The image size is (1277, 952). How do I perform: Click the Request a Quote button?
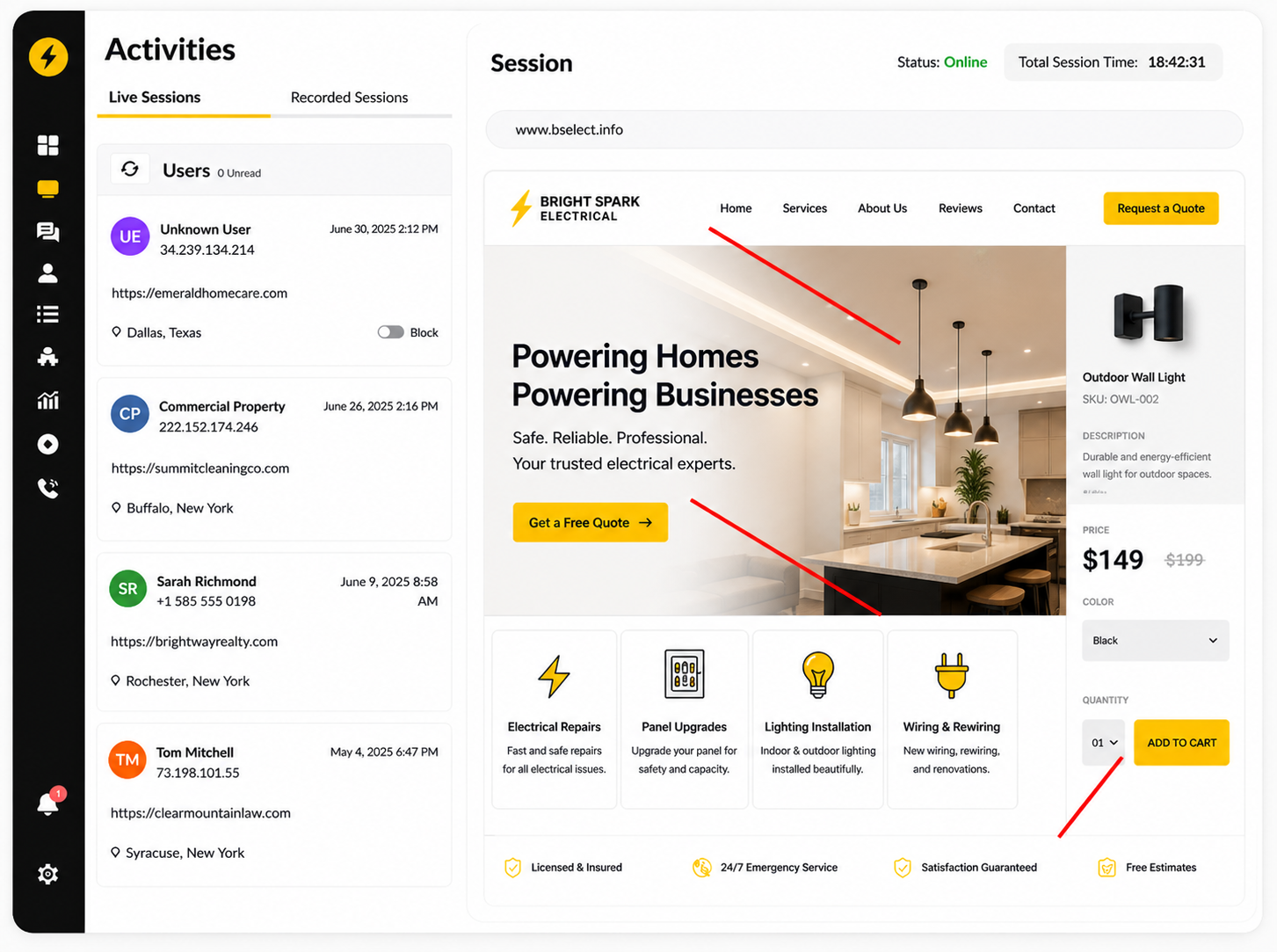tap(1161, 208)
